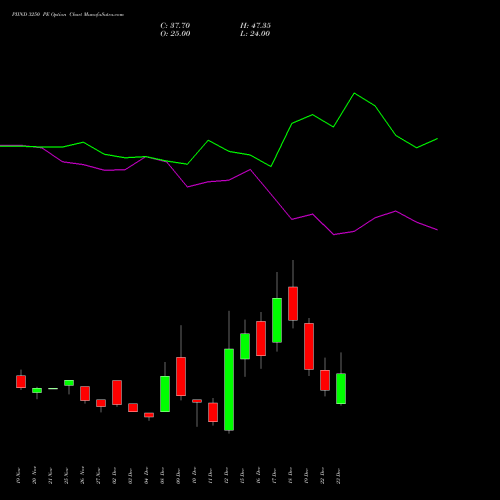Click the '25 Nov' date label

click(x=66, y=475)
